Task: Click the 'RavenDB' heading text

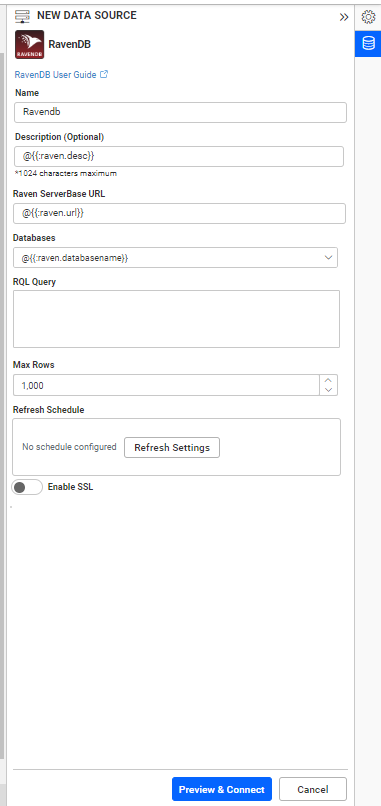Action: [x=69, y=44]
